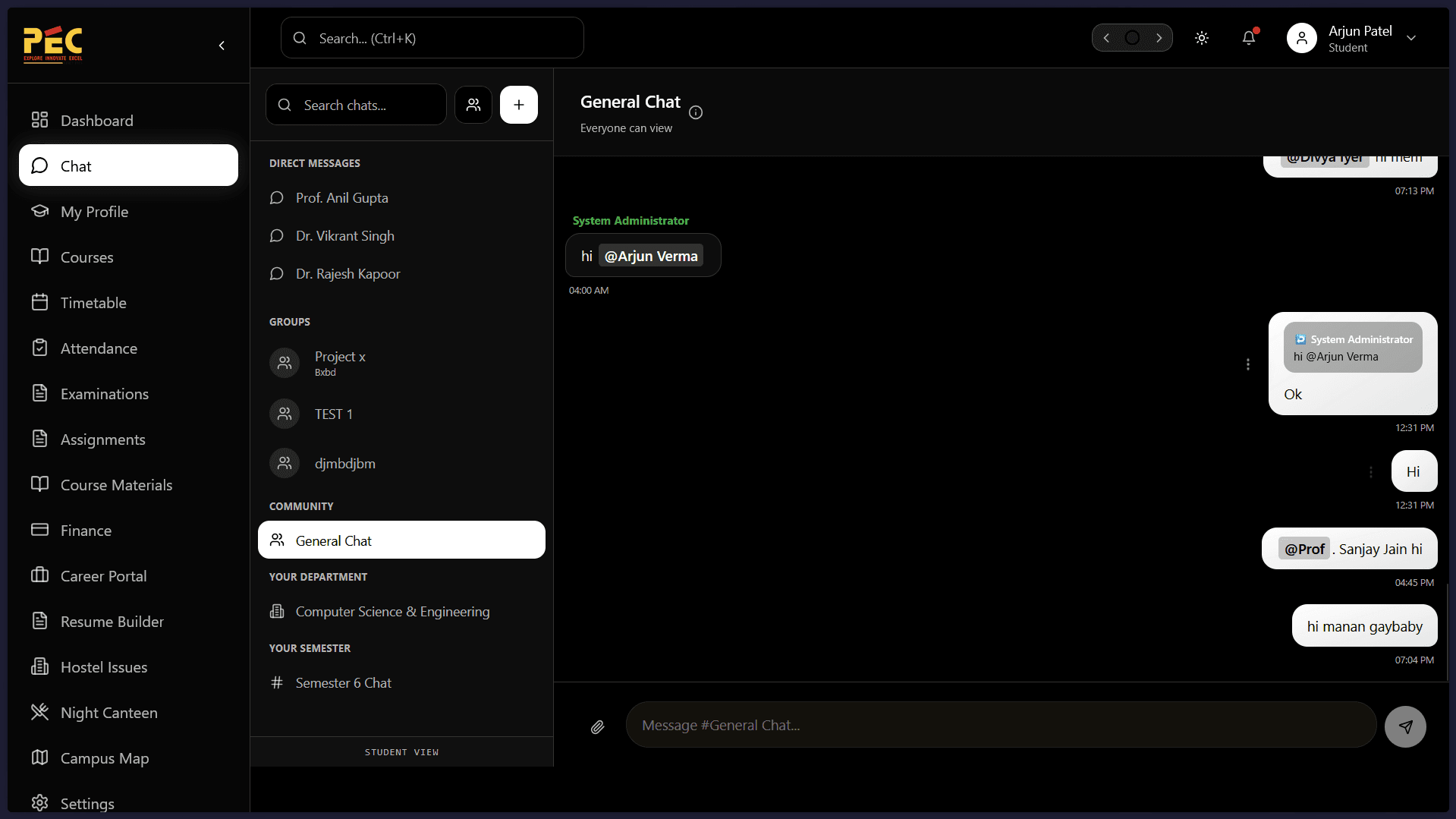
Task: Open message options on the Ok bubble
Action: click(1247, 364)
